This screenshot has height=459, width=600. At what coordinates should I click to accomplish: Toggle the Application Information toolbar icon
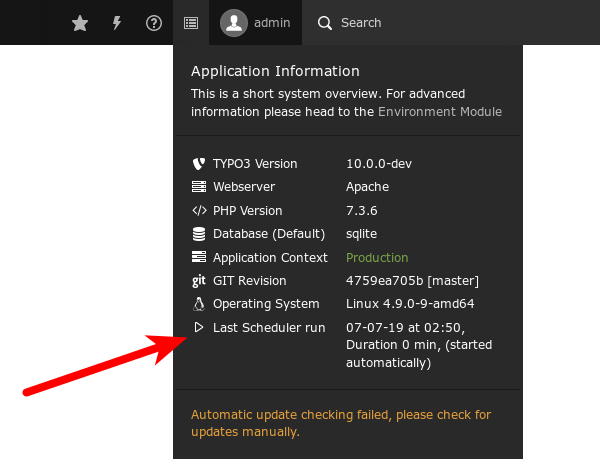click(x=191, y=23)
